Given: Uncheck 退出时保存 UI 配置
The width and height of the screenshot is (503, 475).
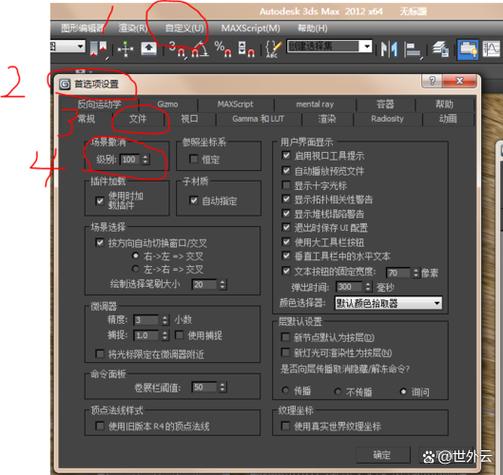Looking at the screenshot, I should 286,227.
